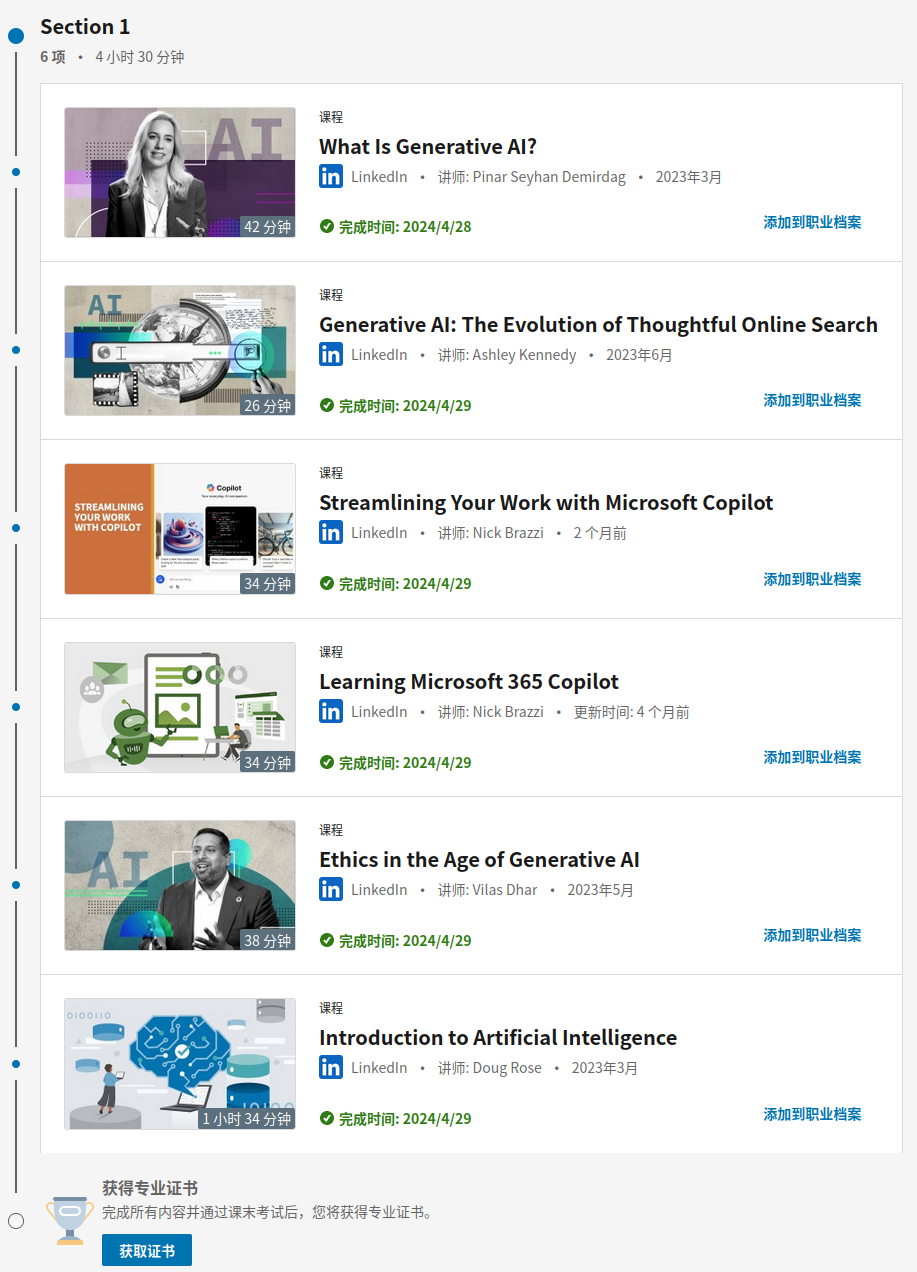917x1272 pixels.
Task: Click the 获取证书 button
Action: tap(147, 1251)
